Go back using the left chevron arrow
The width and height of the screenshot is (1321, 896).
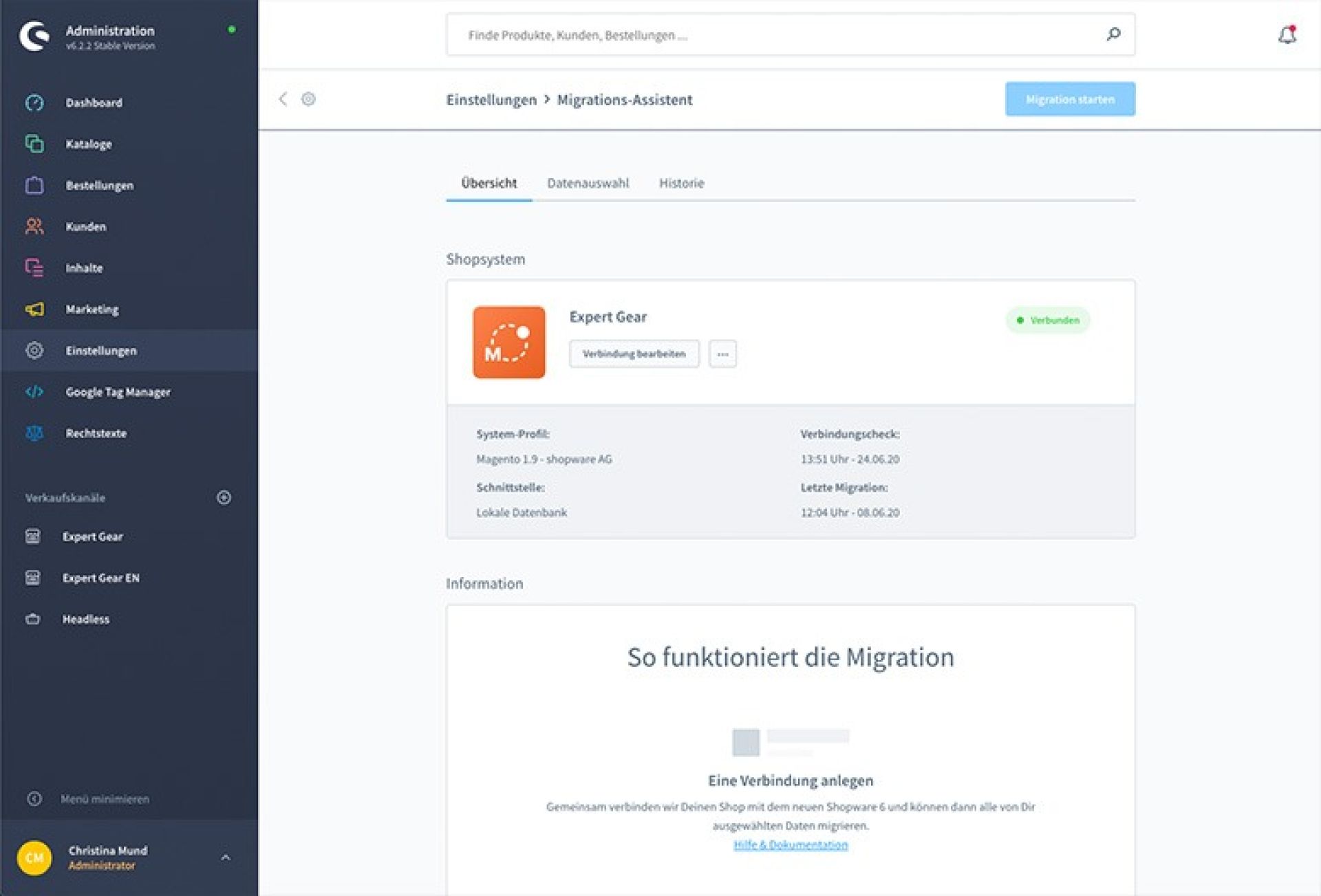pyautogui.click(x=283, y=99)
